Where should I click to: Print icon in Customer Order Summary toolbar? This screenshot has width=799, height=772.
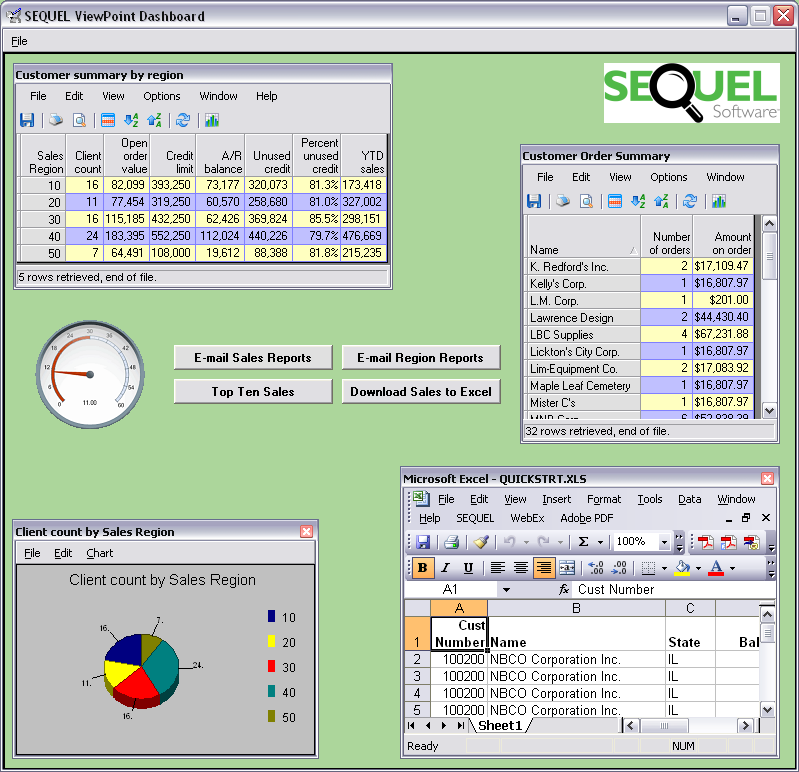click(563, 201)
